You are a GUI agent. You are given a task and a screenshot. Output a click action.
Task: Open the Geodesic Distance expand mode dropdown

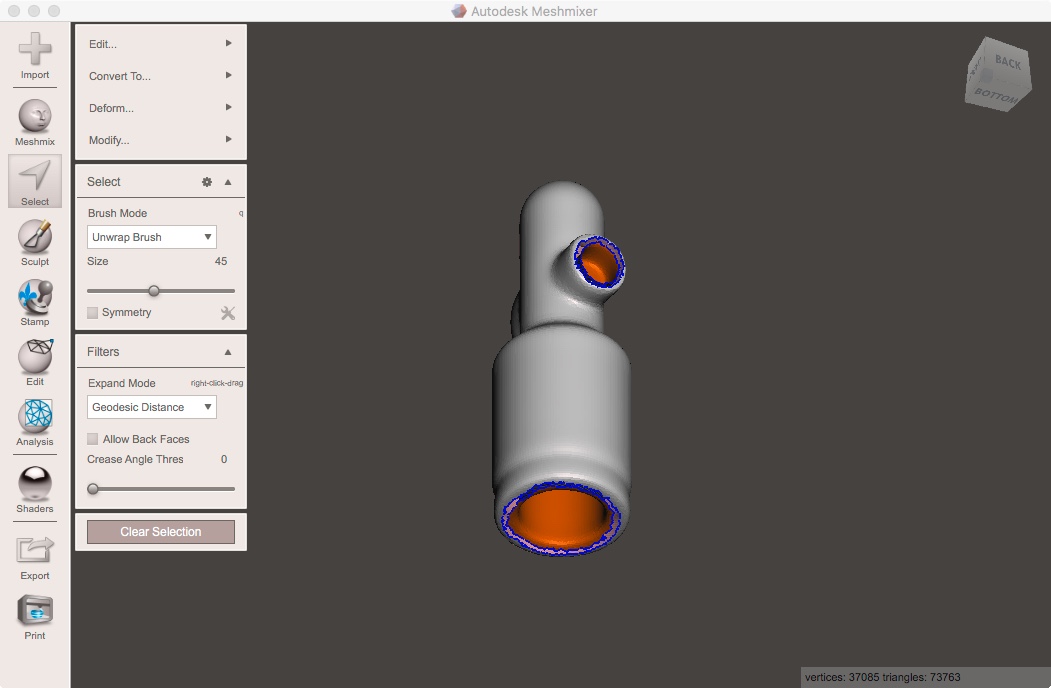pos(151,407)
